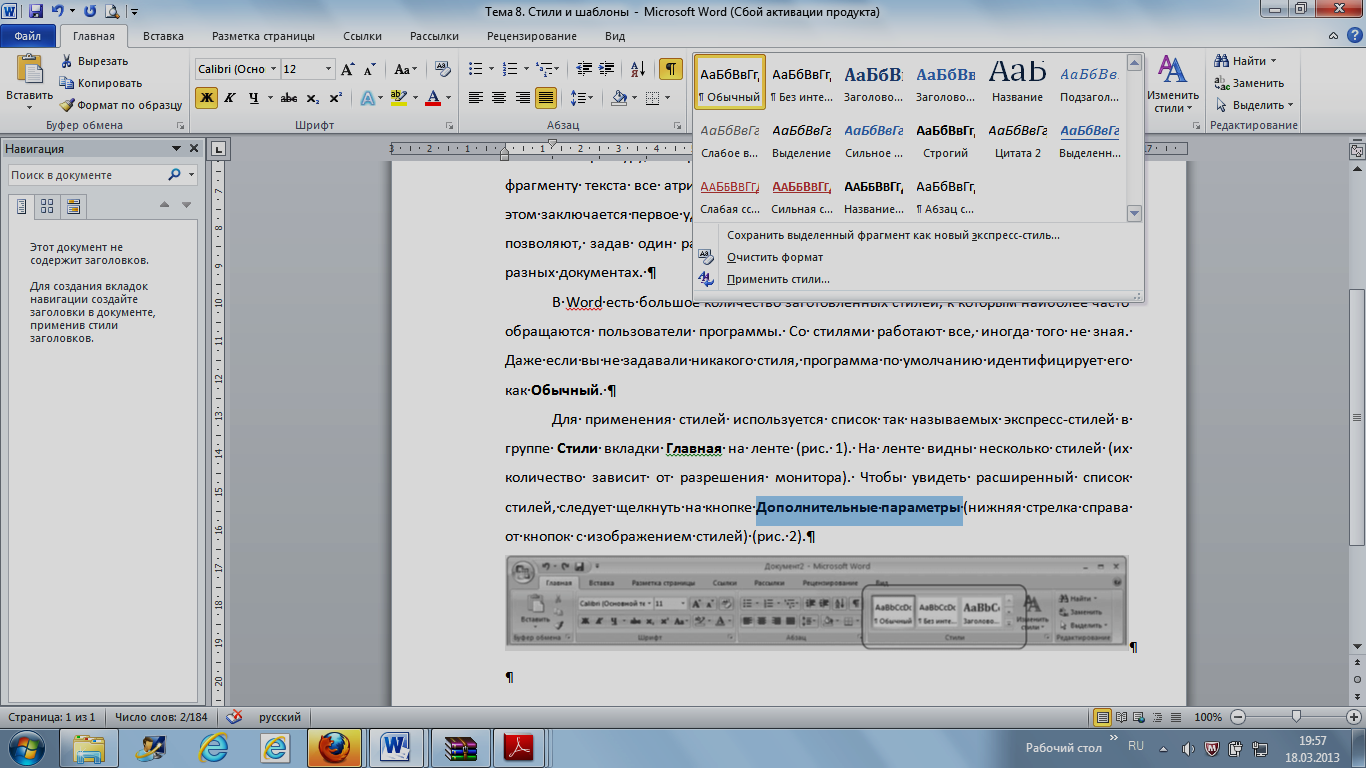This screenshot has width=1366, height=768.
Task: Switch to Page Layout (Разметка страницы) tab
Action: (x=263, y=36)
